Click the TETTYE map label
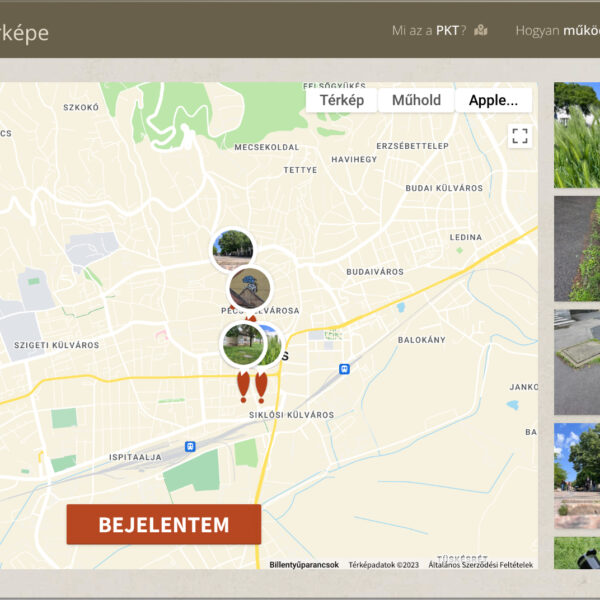 [x=300, y=170]
